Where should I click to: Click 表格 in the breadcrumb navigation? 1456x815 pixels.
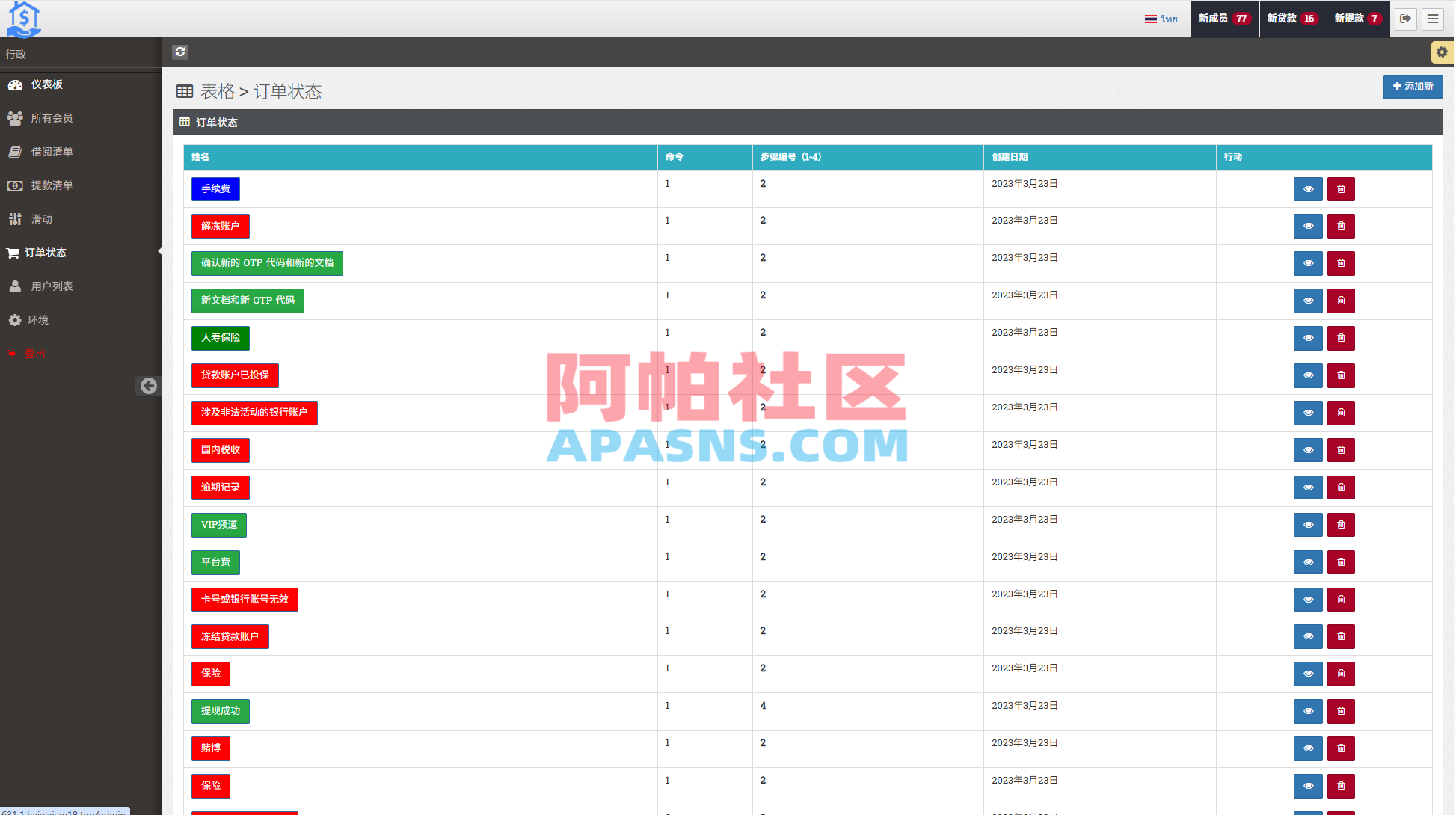217,91
